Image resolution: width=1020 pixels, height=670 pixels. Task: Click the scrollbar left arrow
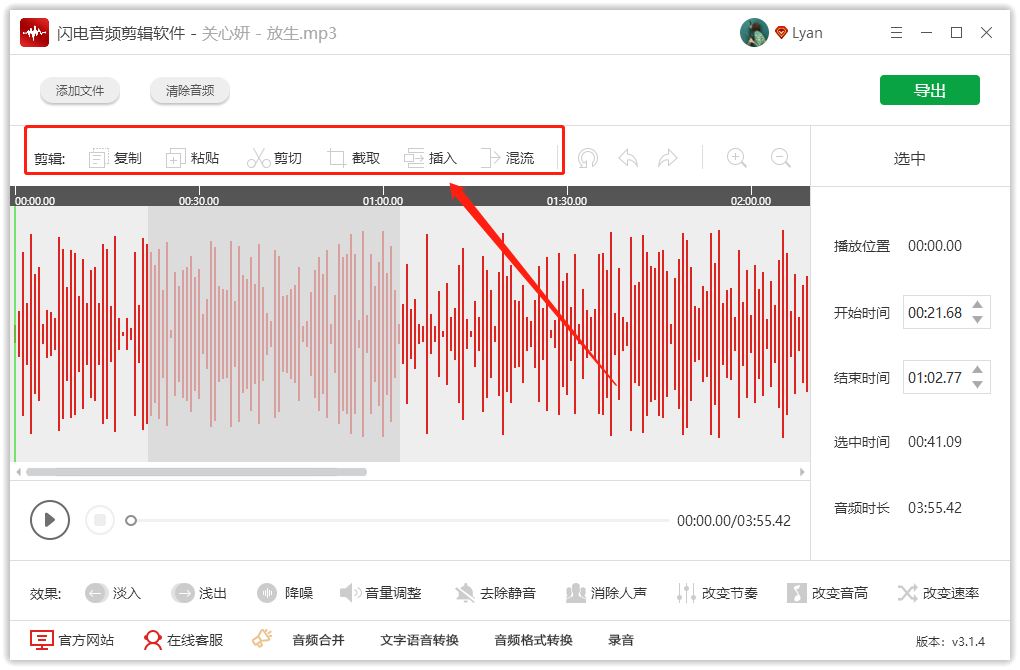click(x=18, y=472)
